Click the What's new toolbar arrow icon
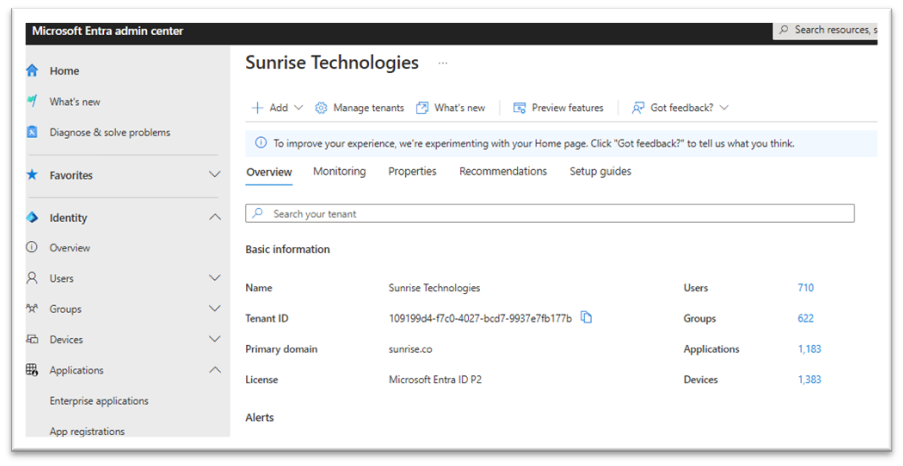Screen dimensions: 903x466 pos(422,108)
